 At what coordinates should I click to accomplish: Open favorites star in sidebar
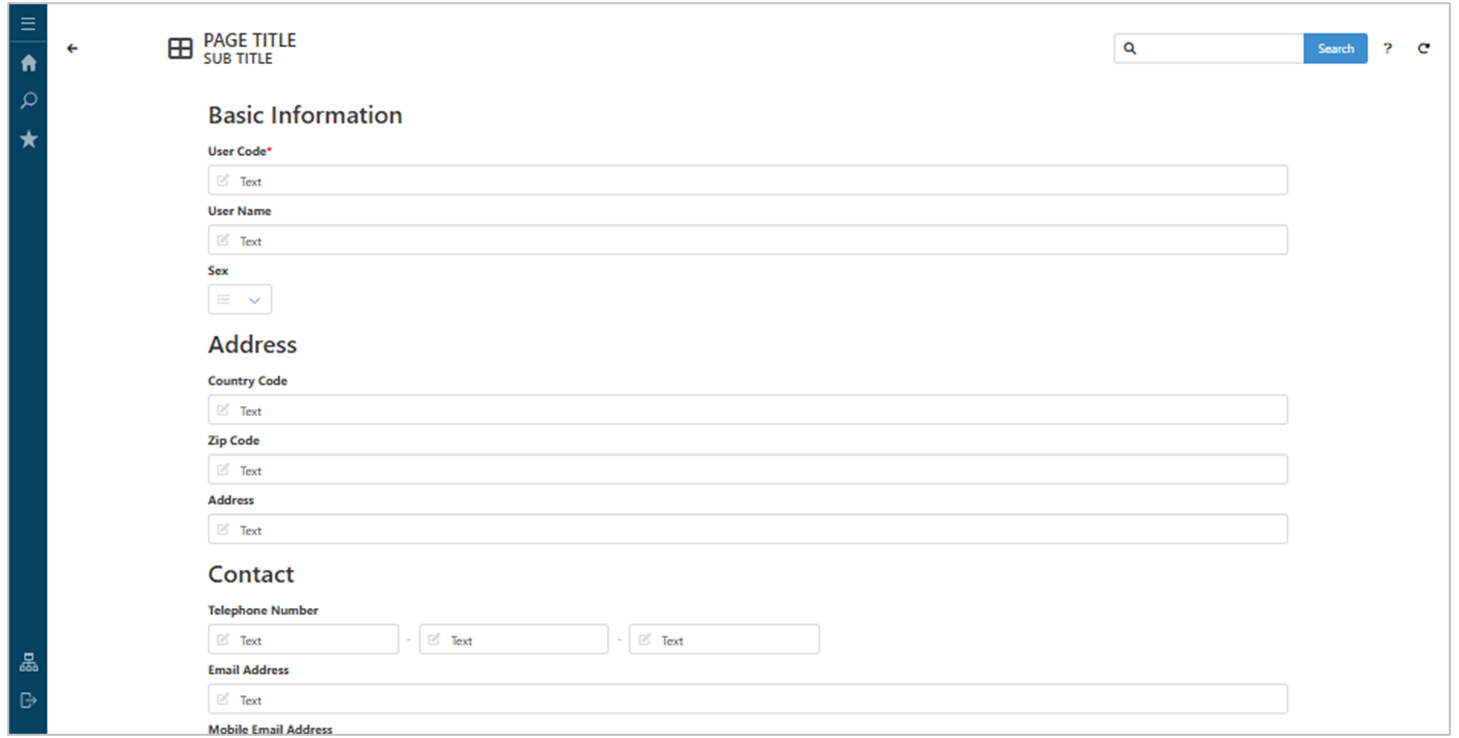pyautogui.click(x=28, y=139)
